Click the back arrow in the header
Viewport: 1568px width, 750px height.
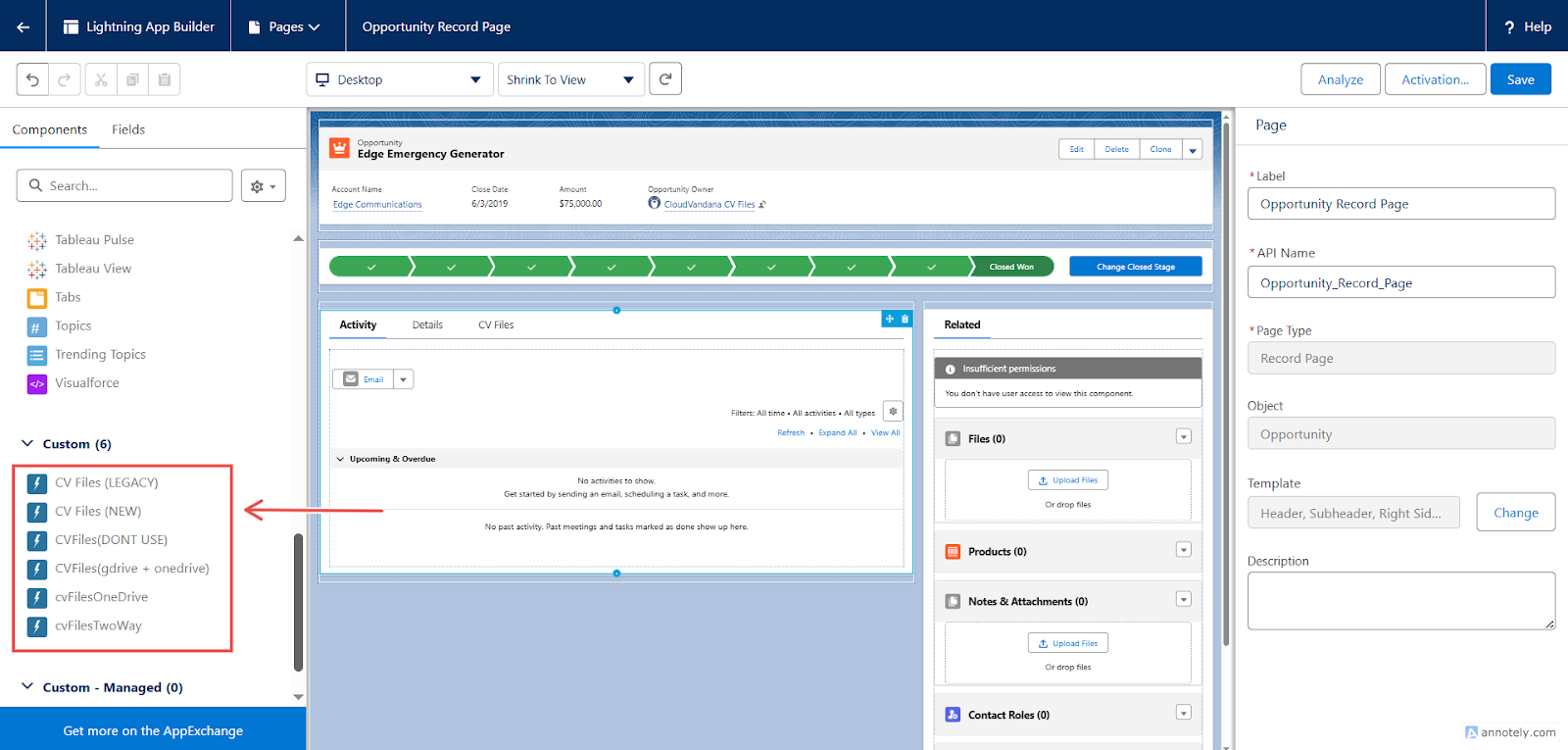[x=23, y=26]
